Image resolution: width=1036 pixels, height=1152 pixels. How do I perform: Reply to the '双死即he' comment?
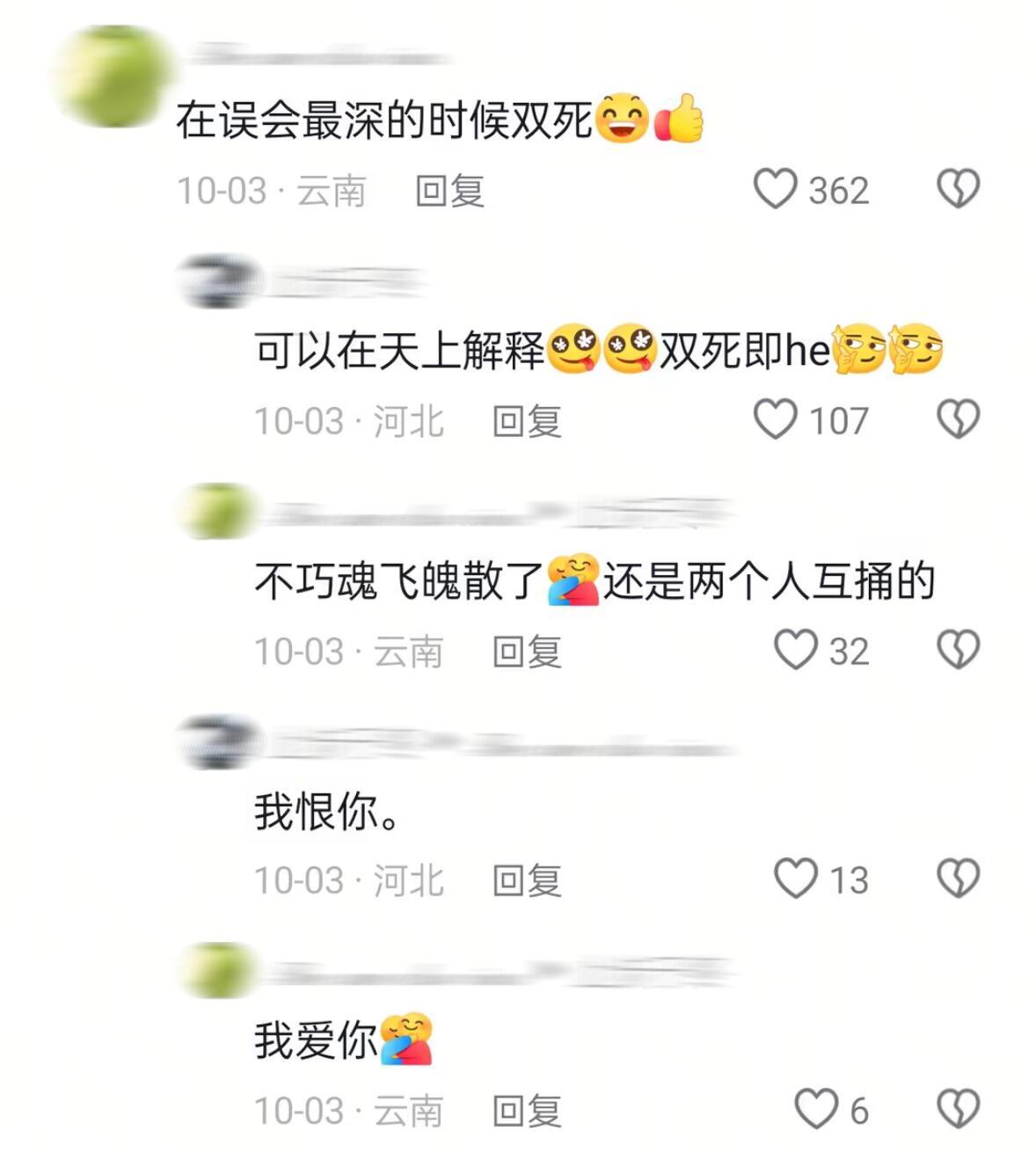coord(527,421)
